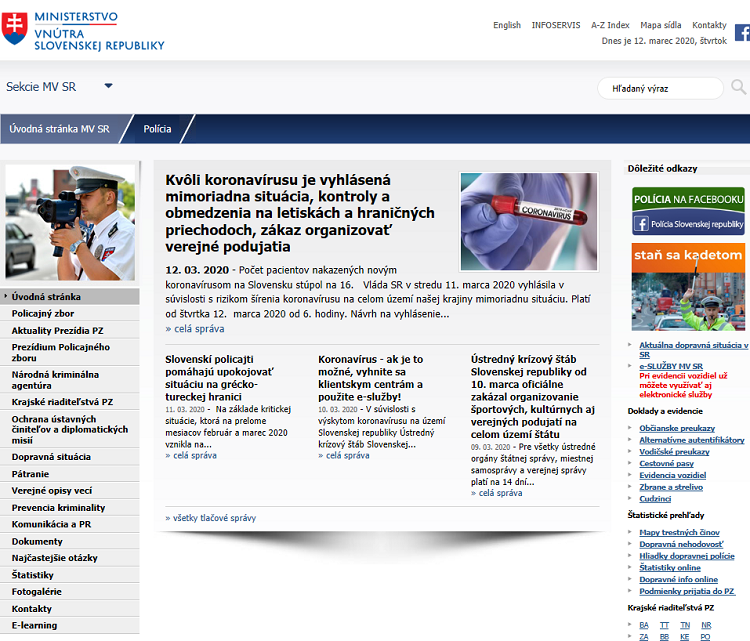750x641 pixels.
Task: Expand the Sekcie MV SR dropdown arrow
Action: click(x=108, y=86)
